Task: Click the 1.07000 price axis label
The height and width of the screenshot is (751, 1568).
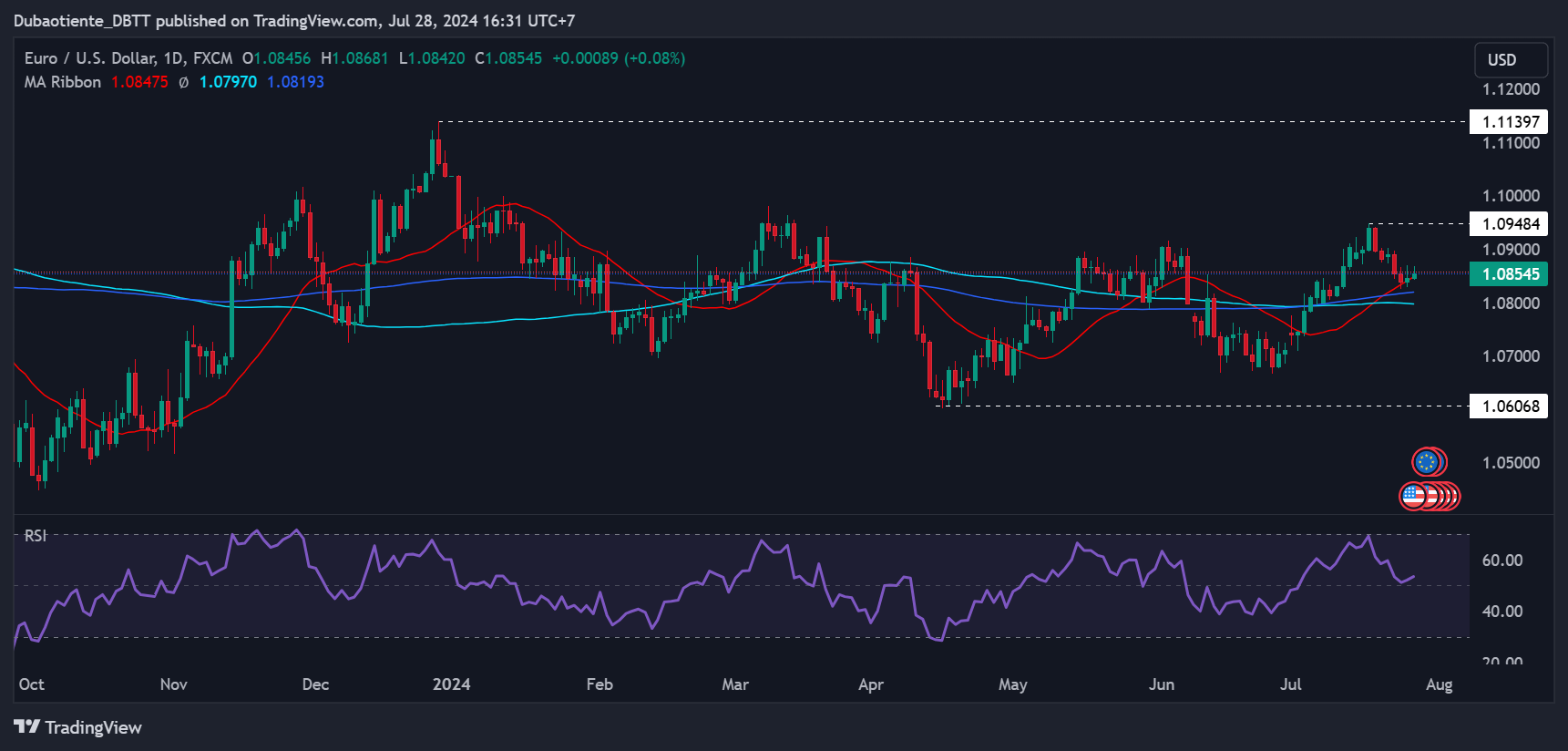Action: click(1511, 356)
